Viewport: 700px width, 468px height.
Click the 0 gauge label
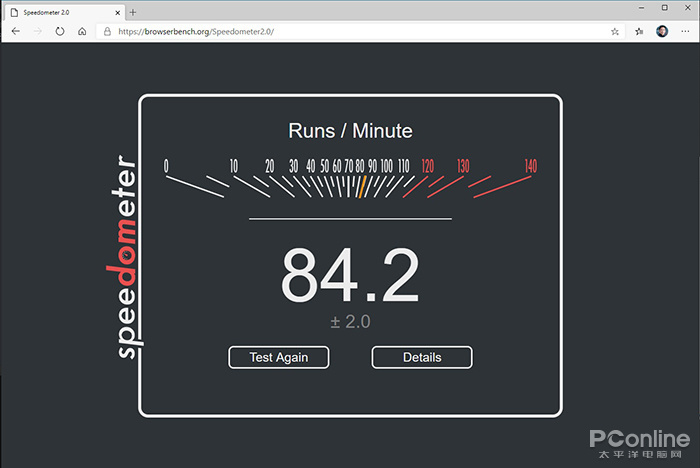click(166, 166)
